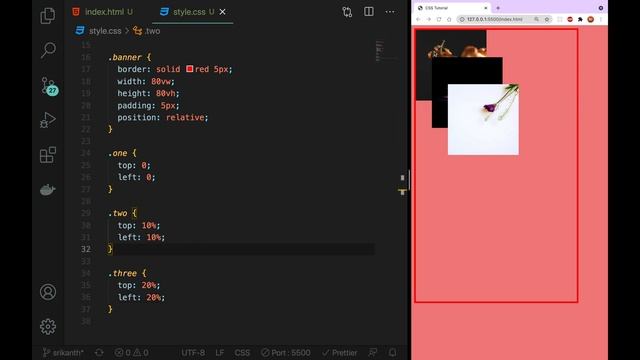This screenshot has height=360, width=640.
Task: Switch to the index.html tab
Action: 103,12
